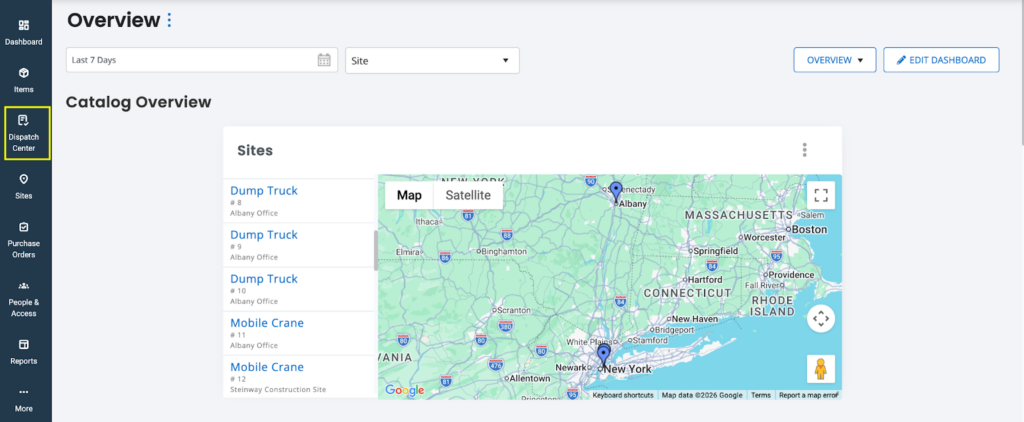Open Sites card three-dot menu

coord(804,150)
